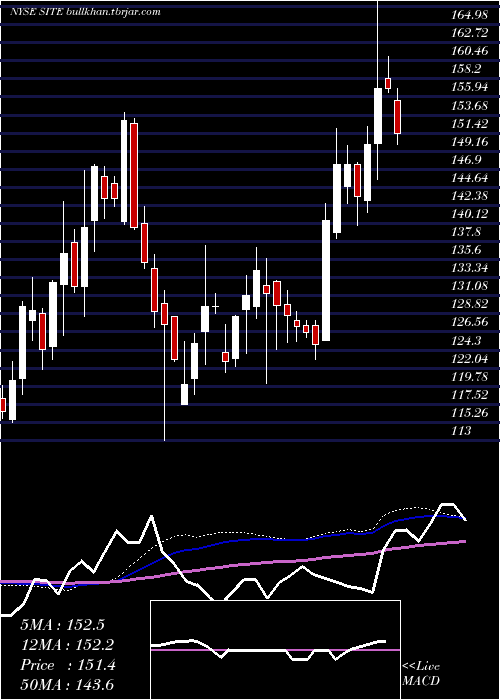Click the 144.64 price axis label
This screenshot has height=700, width=500.
click(x=470, y=178)
